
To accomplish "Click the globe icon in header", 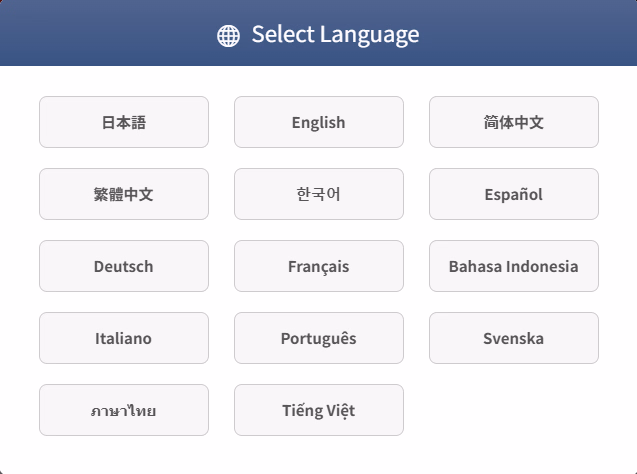I will pyautogui.click(x=228, y=35).
